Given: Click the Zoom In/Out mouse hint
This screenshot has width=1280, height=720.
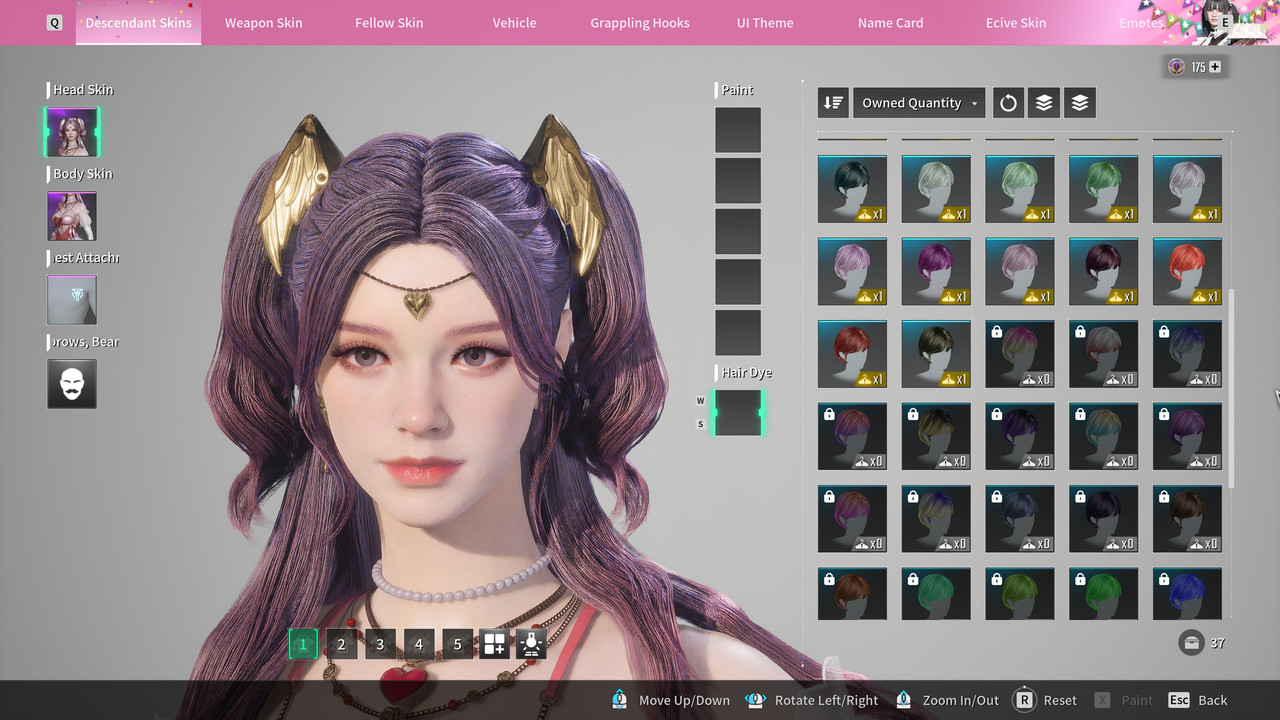Looking at the screenshot, I should tap(946, 700).
